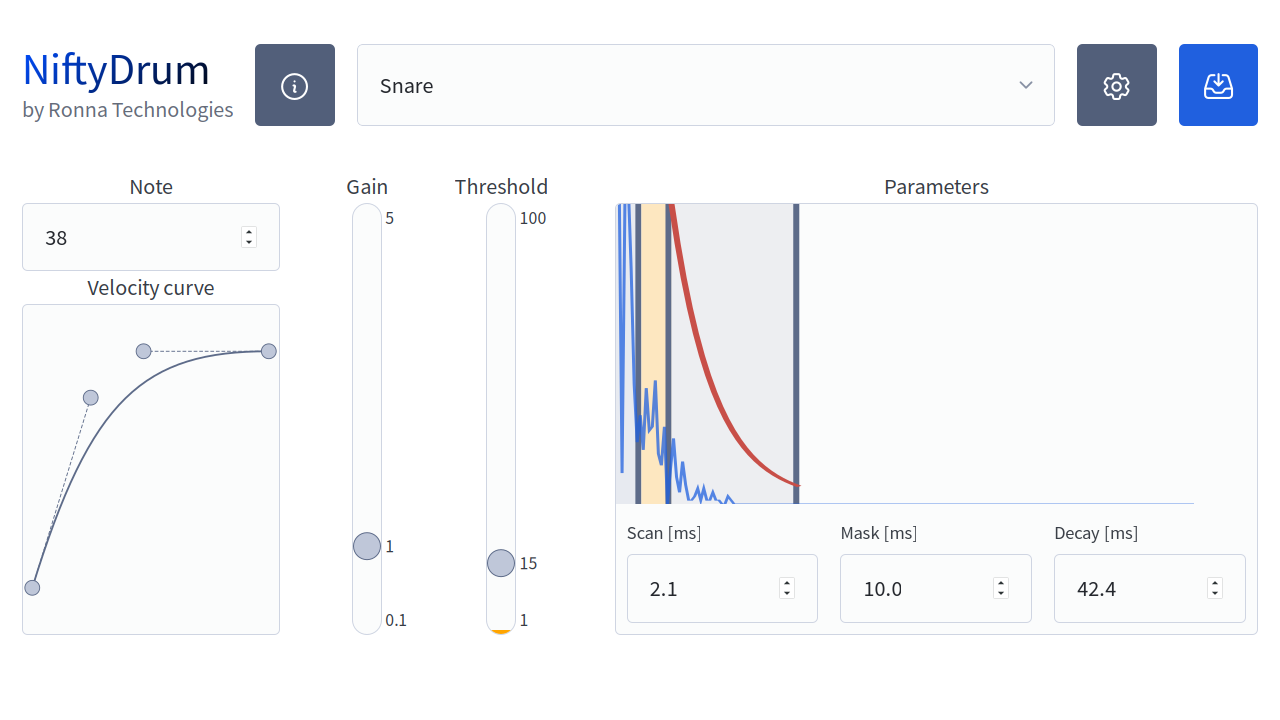Click the Threshold slider handle
Screen dimensions: 1280x720
pos(501,563)
